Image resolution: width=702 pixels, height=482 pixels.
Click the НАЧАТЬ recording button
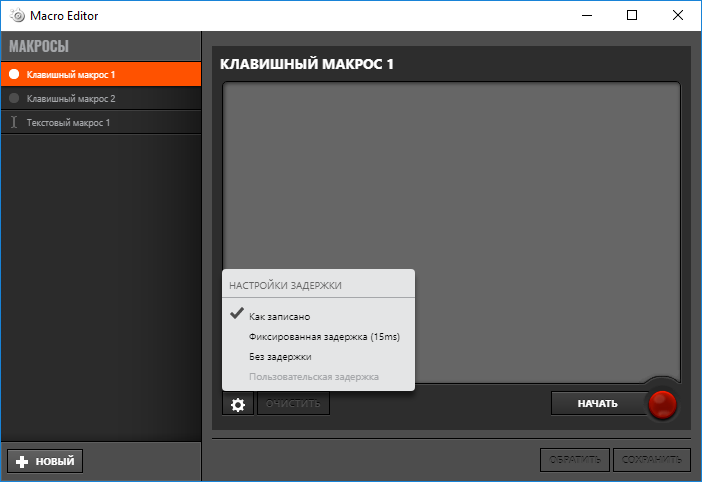(x=597, y=404)
